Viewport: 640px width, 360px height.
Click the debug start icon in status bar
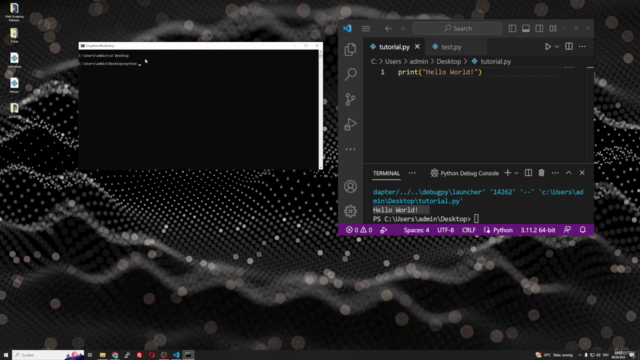[x=384, y=230]
